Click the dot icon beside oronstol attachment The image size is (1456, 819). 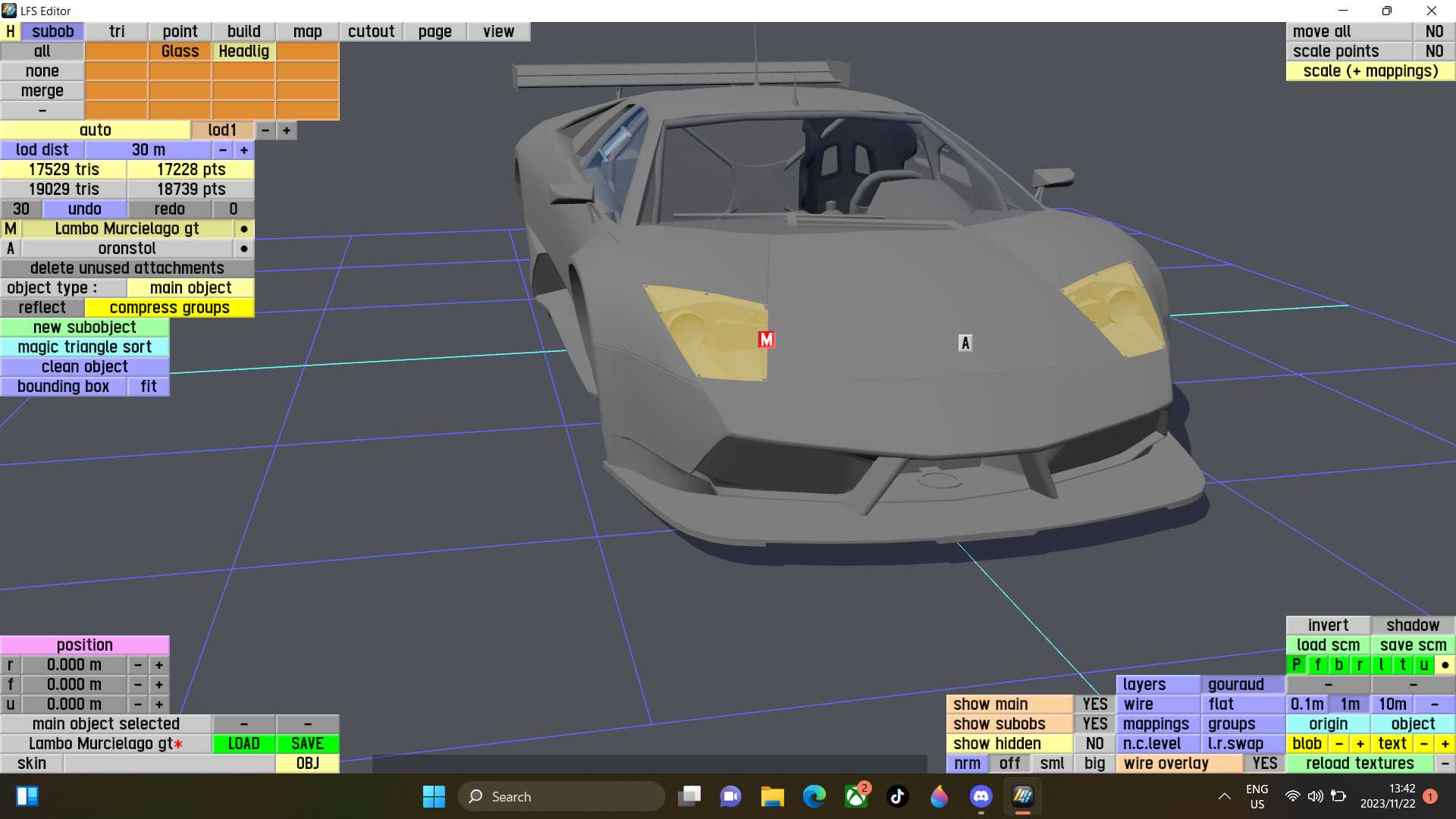pyautogui.click(x=243, y=249)
